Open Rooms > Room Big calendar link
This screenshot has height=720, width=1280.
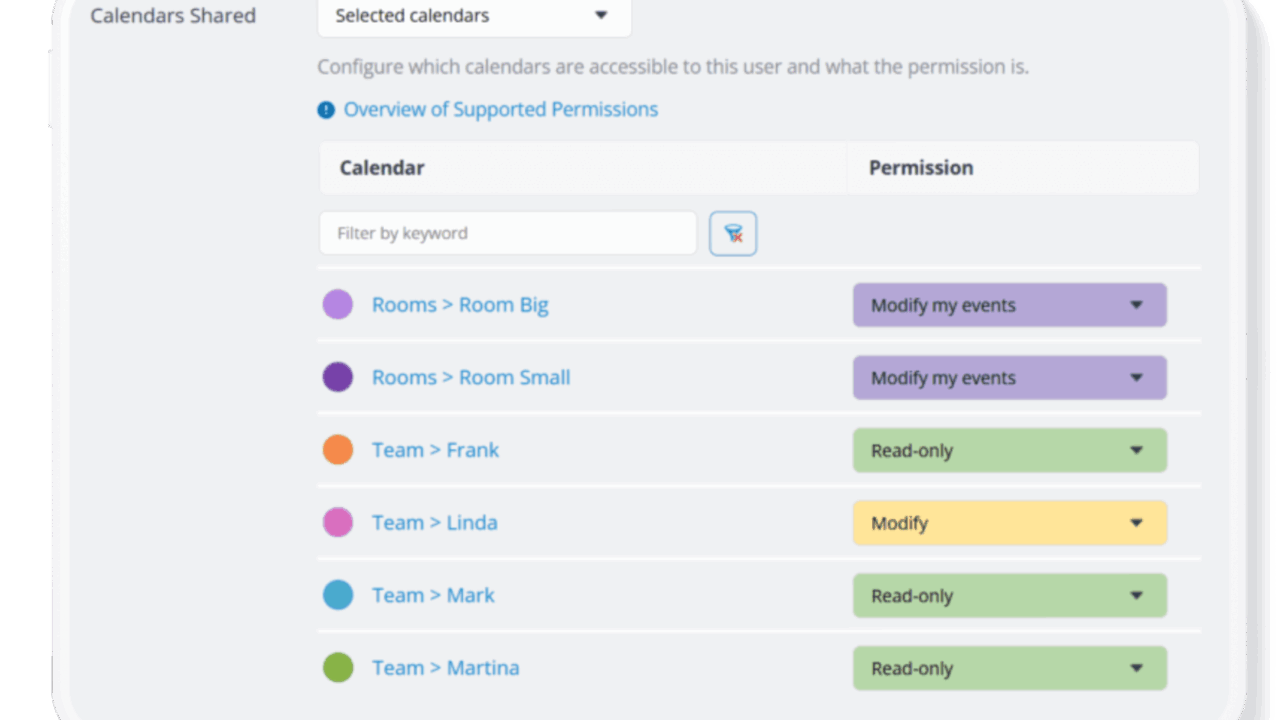460,305
